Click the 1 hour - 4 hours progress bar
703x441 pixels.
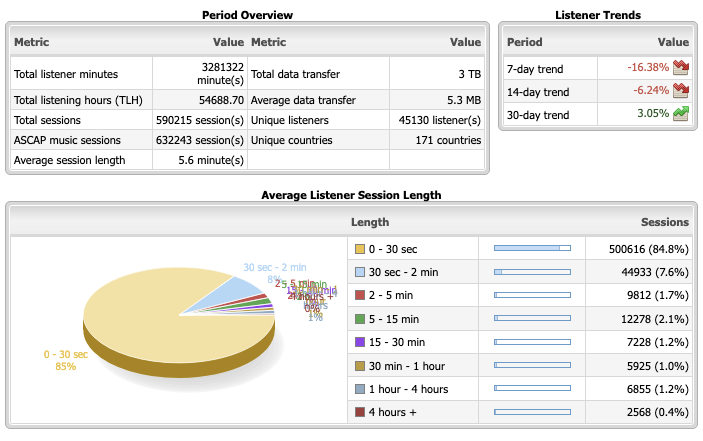[532, 388]
